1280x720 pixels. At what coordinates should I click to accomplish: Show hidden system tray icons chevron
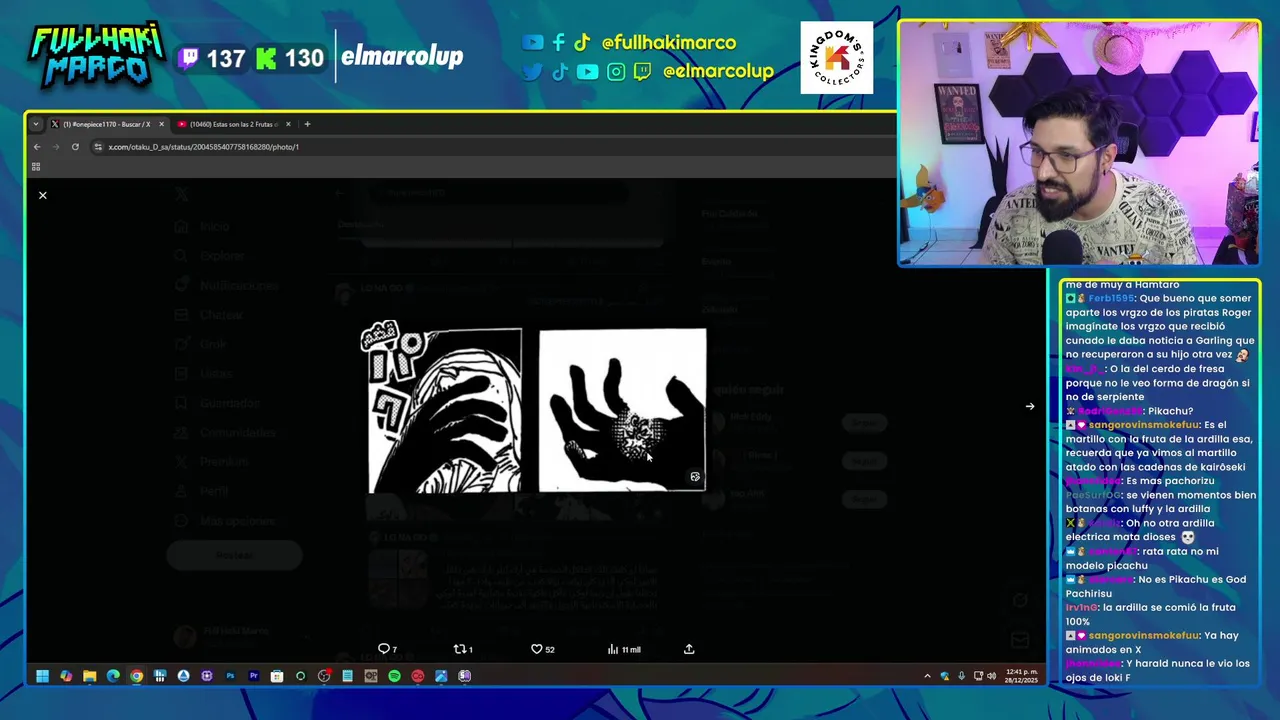tap(927, 676)
